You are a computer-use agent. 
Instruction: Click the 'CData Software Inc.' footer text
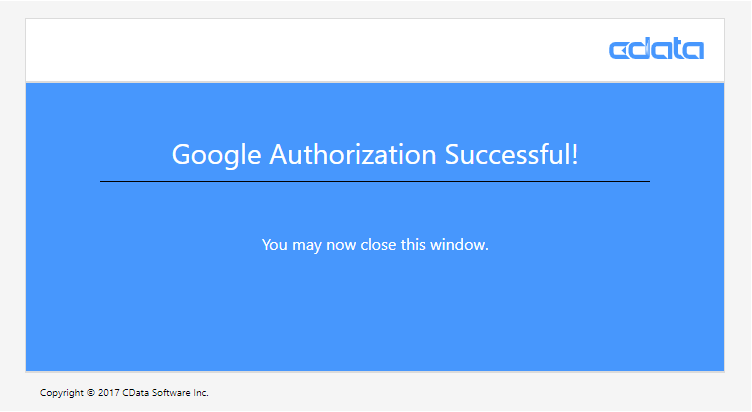165,393
